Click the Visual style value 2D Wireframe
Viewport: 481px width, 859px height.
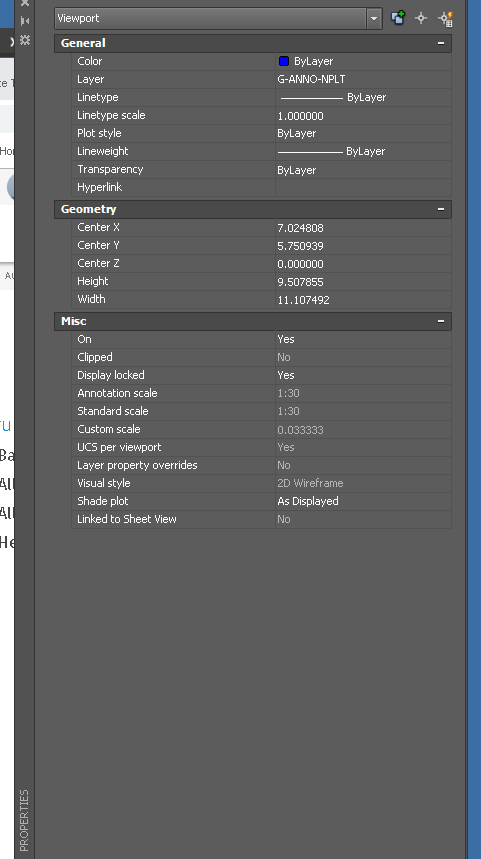click(x=310, y=483)
